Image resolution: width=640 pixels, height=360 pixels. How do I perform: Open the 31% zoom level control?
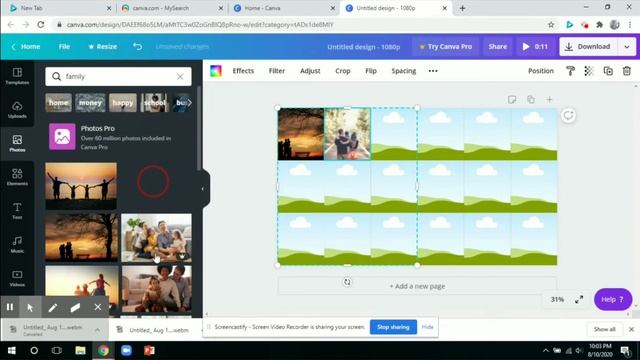[557, 299]
